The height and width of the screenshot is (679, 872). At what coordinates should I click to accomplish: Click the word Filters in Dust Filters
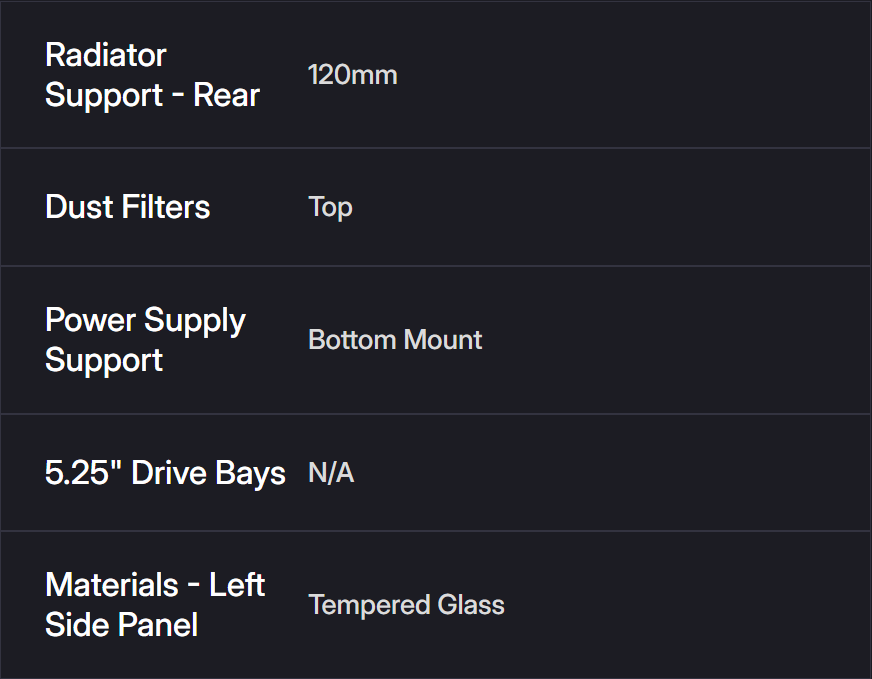pyautogui.click(x=166, y=207)
